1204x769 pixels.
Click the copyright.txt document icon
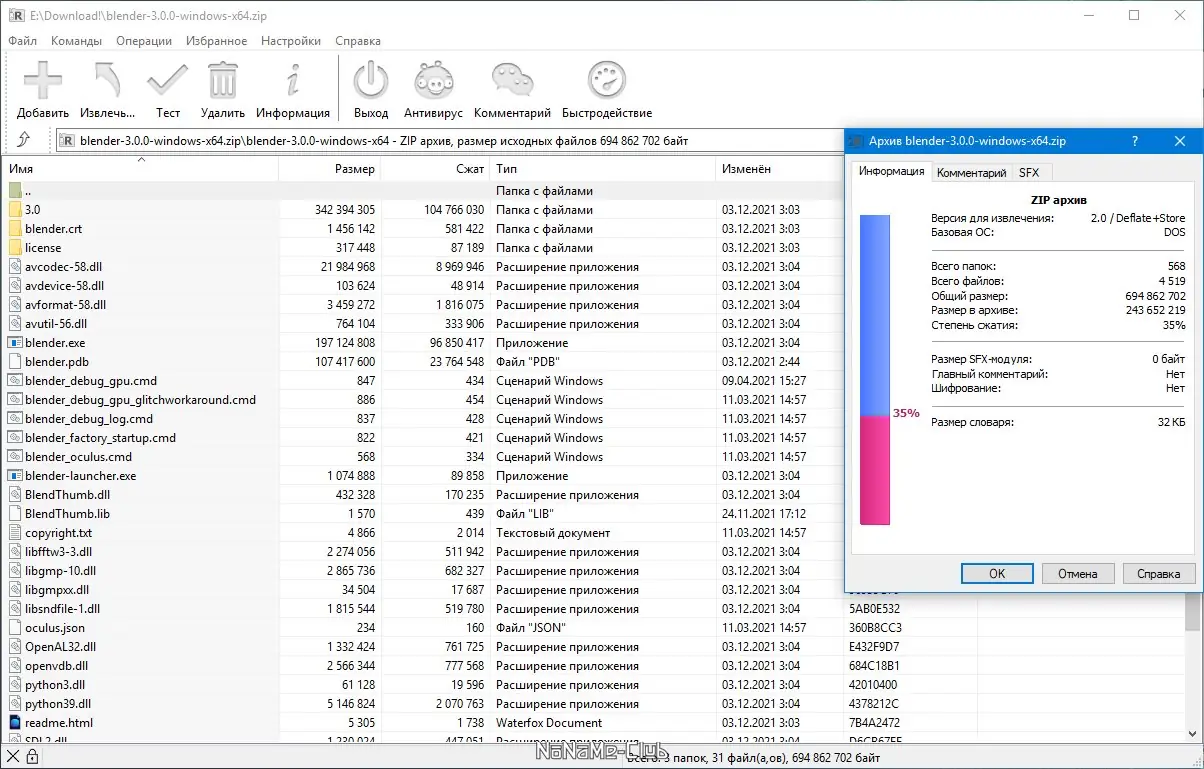point(15,532)
